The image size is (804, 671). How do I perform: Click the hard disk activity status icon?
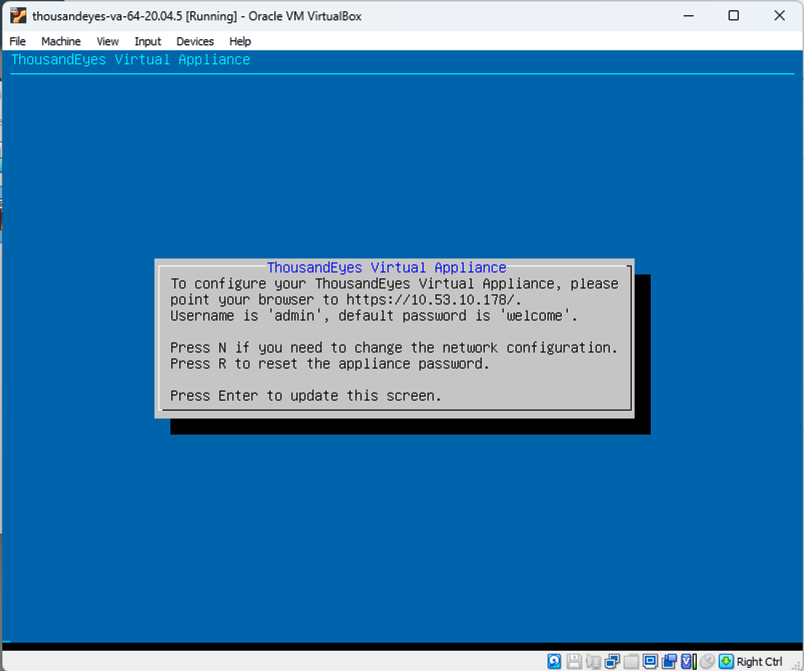tap(554, 661)
